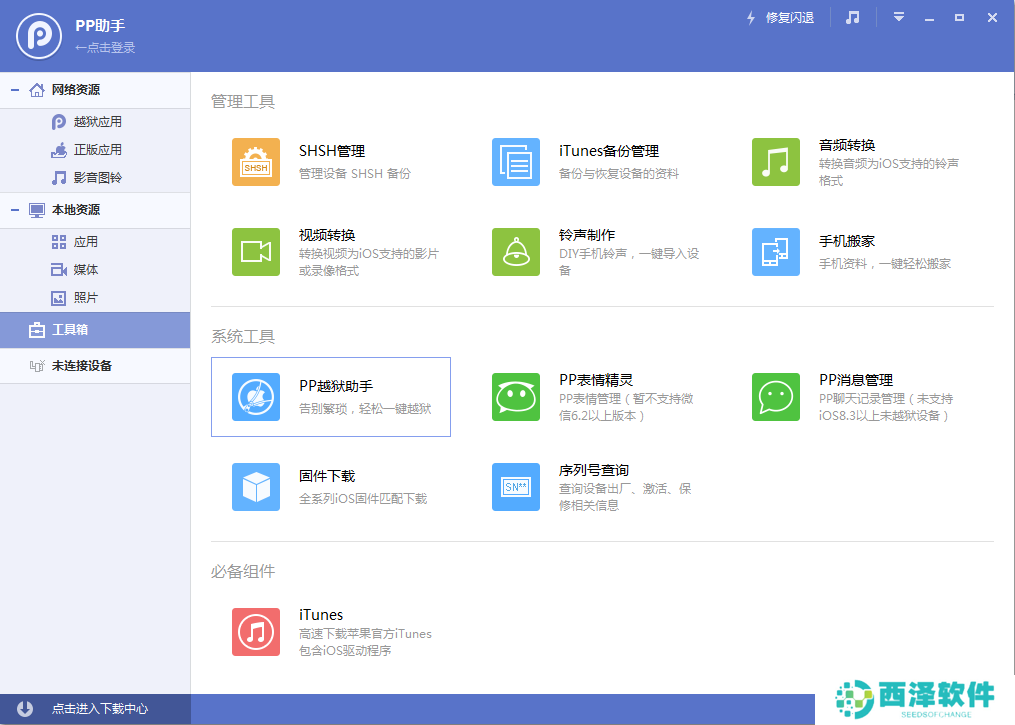Screen dimensions: 1015x725
Task: Click the music note icon in title bar
Action: coord(853,17)
